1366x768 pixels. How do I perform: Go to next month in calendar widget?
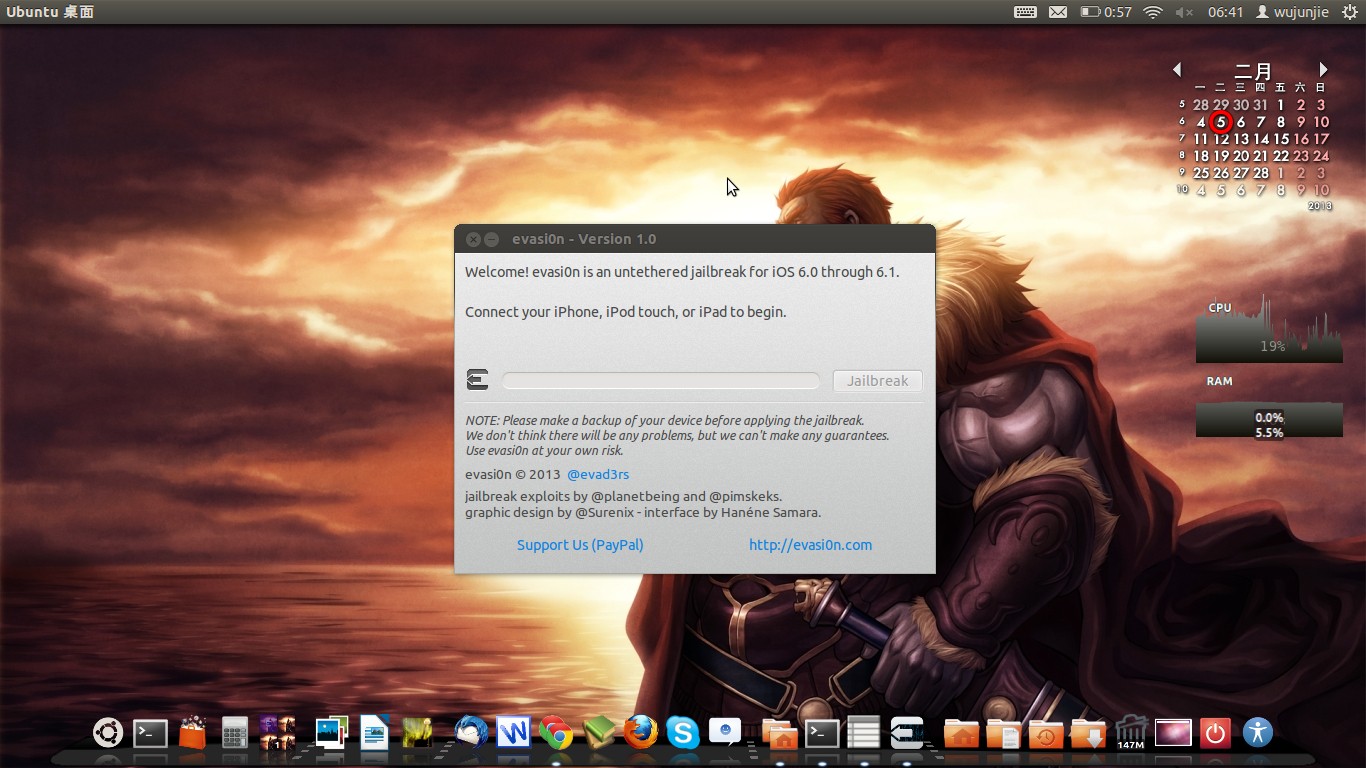1323,69
